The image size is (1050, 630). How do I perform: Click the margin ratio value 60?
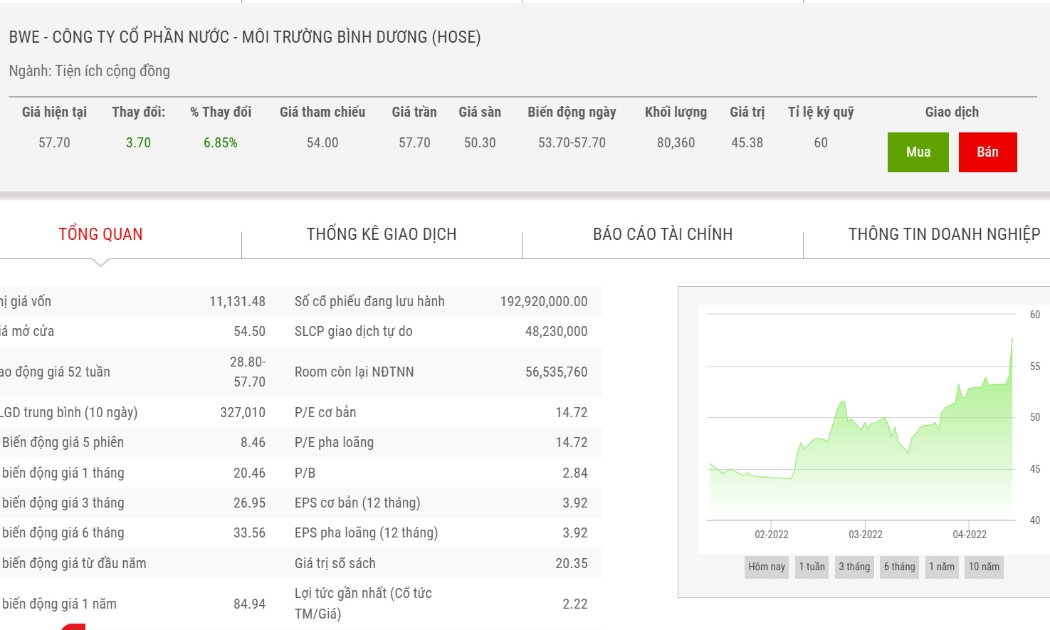[821, 143]
